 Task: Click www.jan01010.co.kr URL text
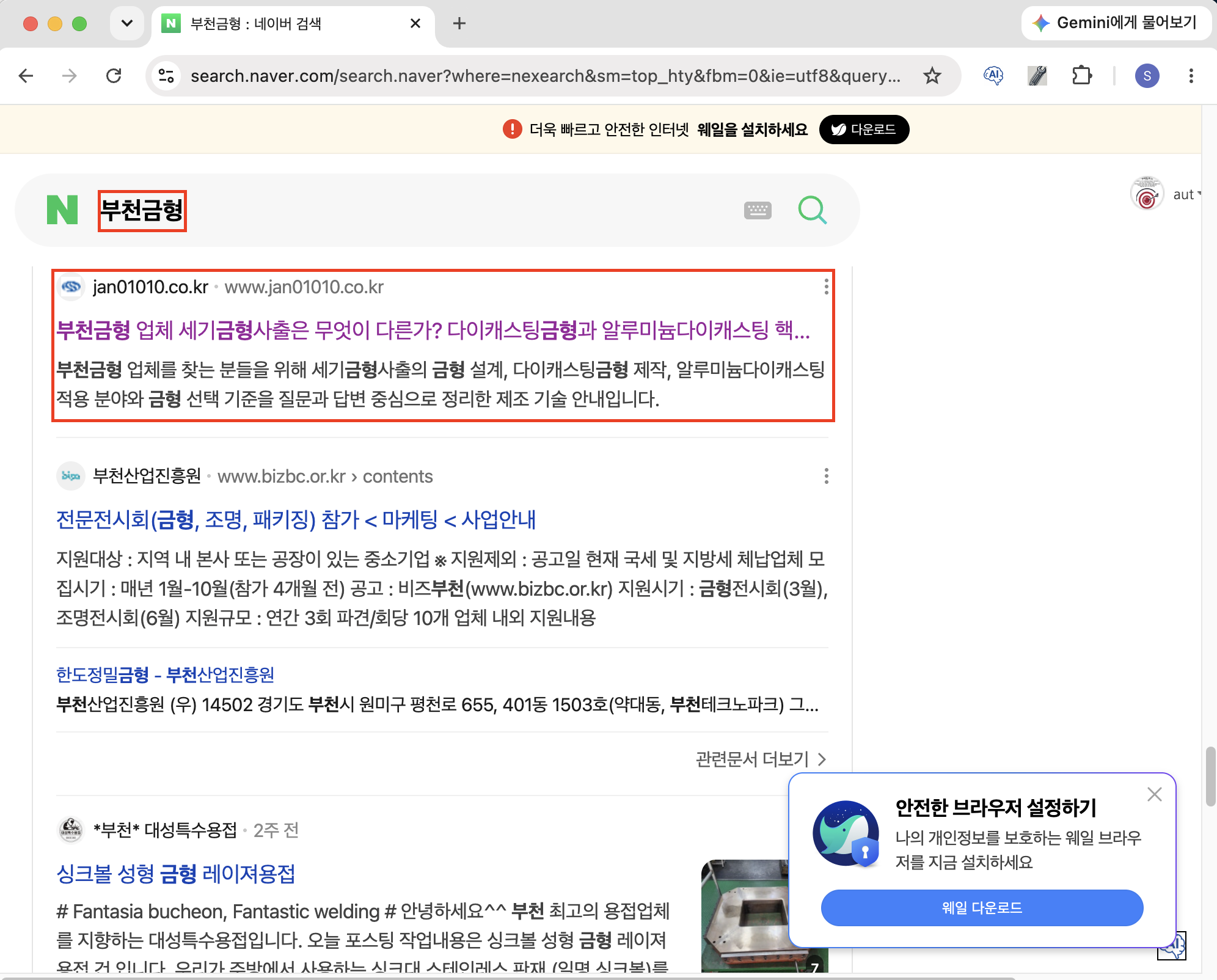[x=304, y=287]
